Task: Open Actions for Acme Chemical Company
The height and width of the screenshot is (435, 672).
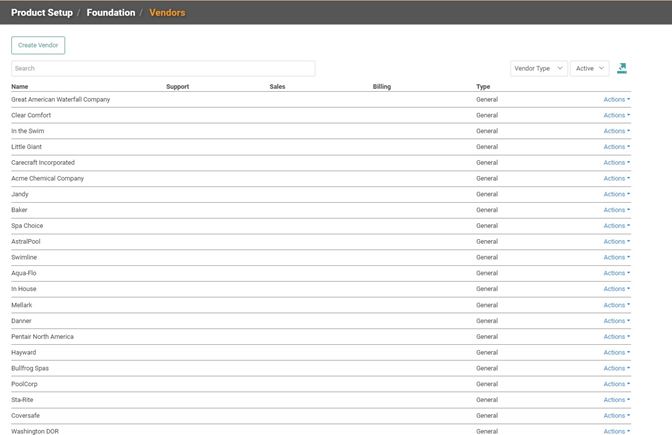Action: click(x=617, y=179)
